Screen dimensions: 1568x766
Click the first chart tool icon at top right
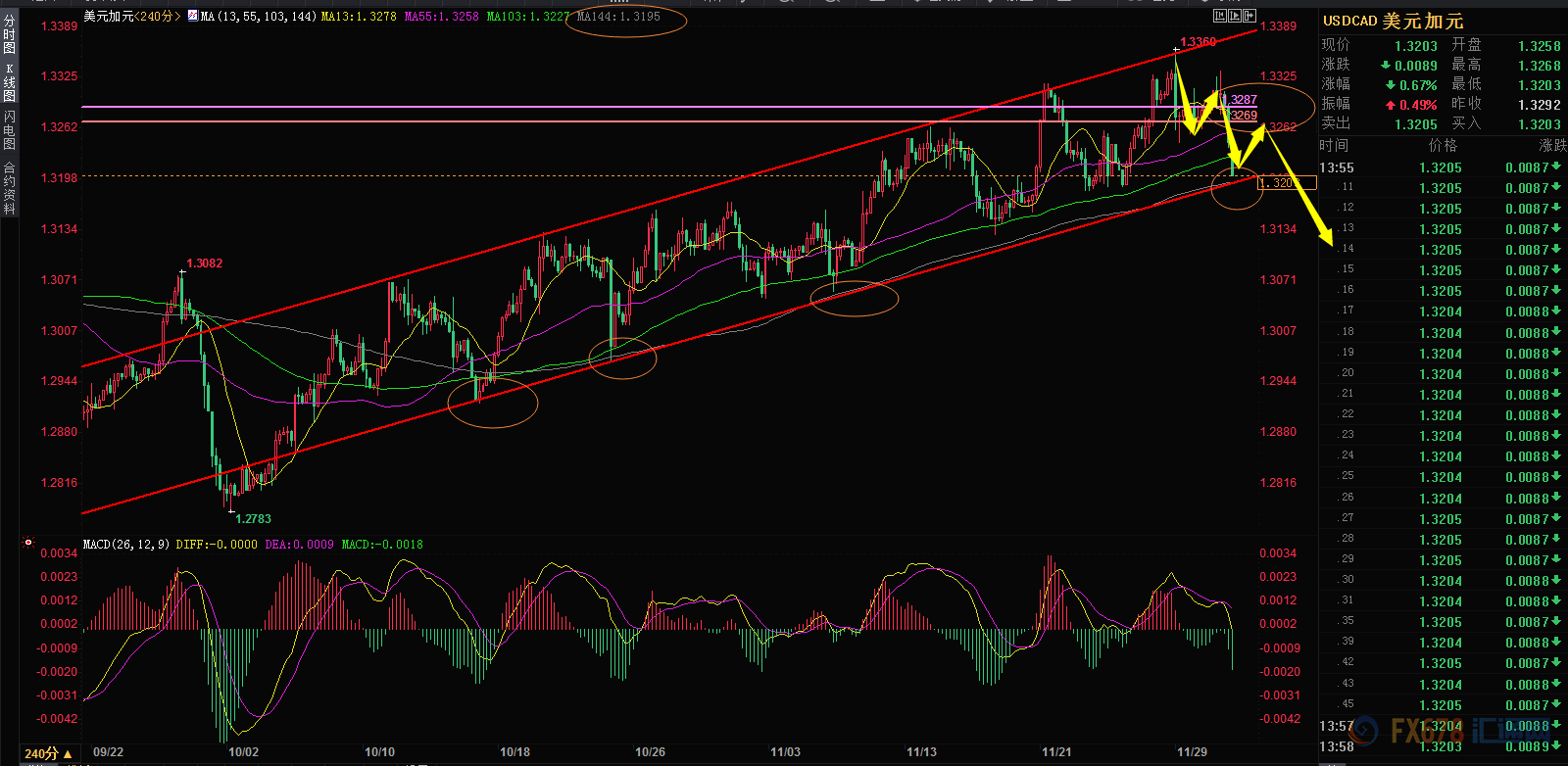tap(1220, 16)
